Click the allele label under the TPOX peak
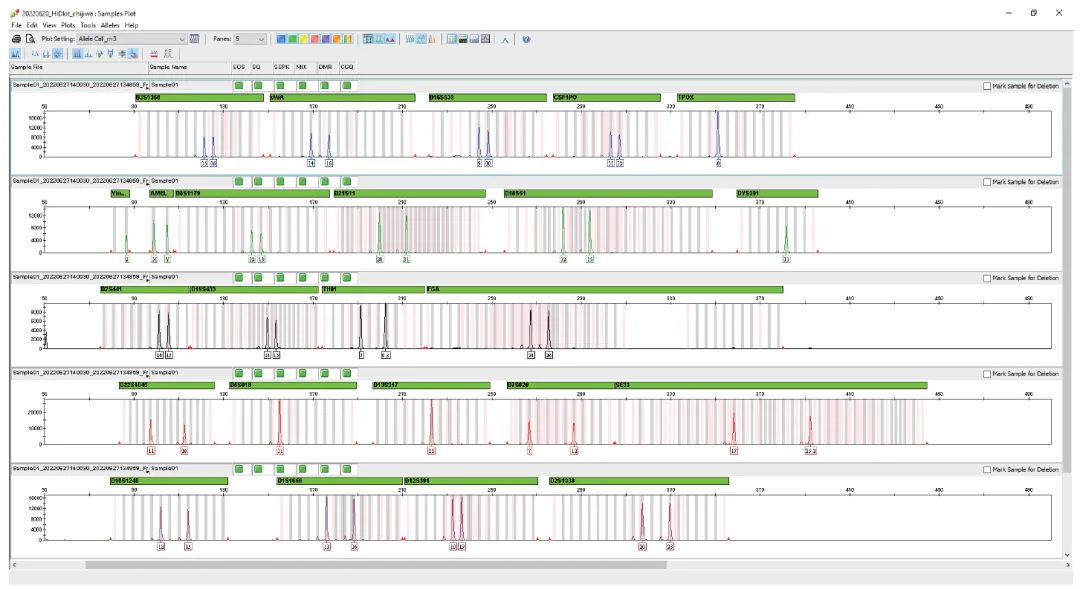Image resolution: width=1080 pixels, height=589 pixels. pyautogui.click(x=718, y=163)
